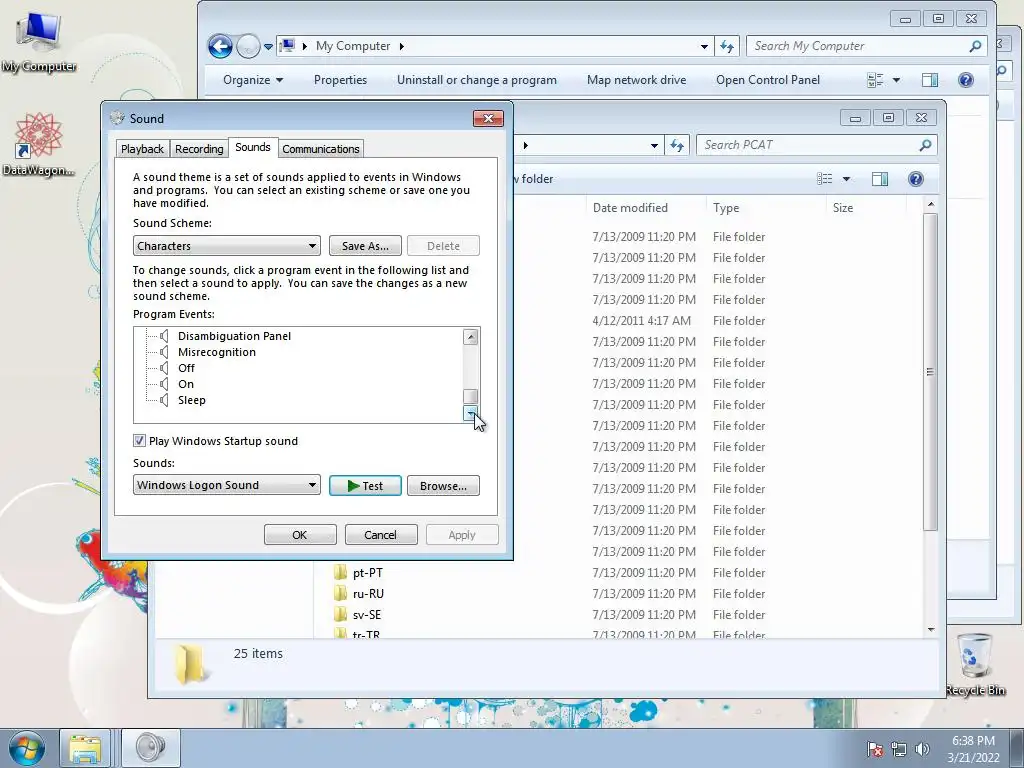Click the network tray icon
Screen dimensions: 1024x768
pyautogui.click(x=899, y=749)
